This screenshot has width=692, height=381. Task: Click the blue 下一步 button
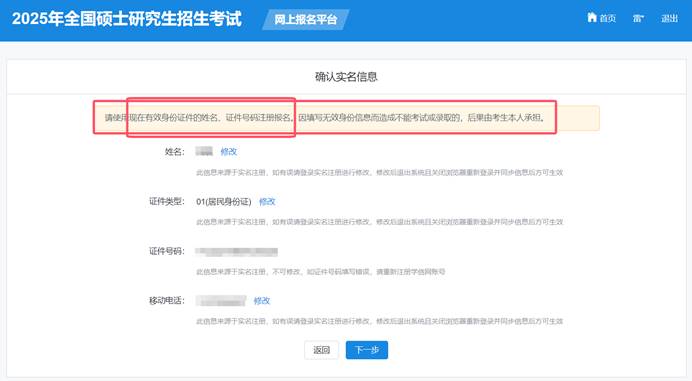click(x=367, y=350)
